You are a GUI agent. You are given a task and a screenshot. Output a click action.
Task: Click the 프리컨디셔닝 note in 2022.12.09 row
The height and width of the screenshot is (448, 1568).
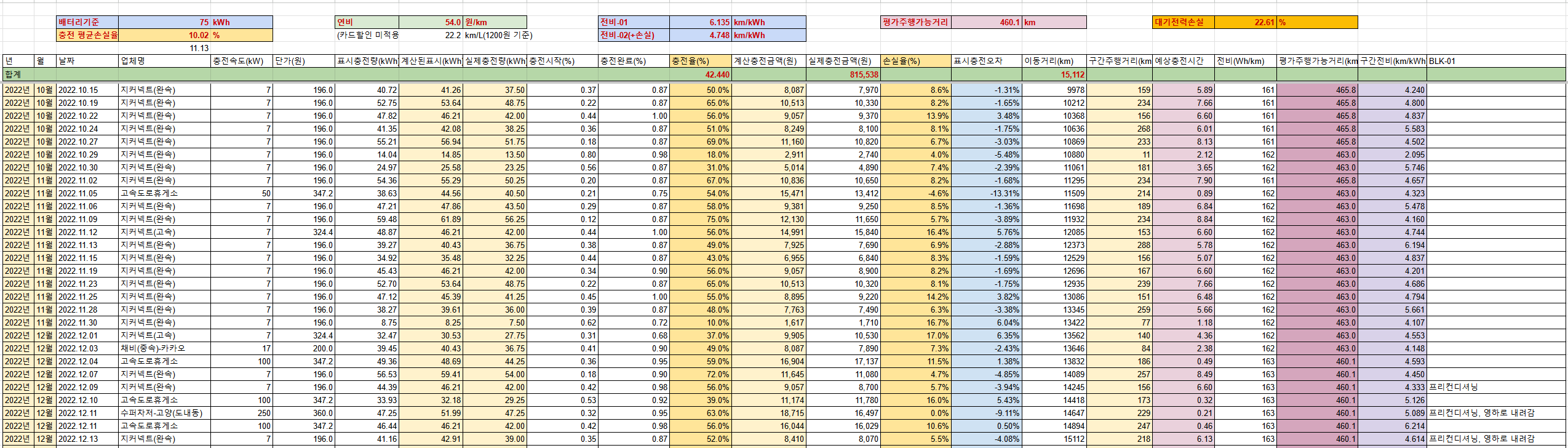pos(1496,387)
